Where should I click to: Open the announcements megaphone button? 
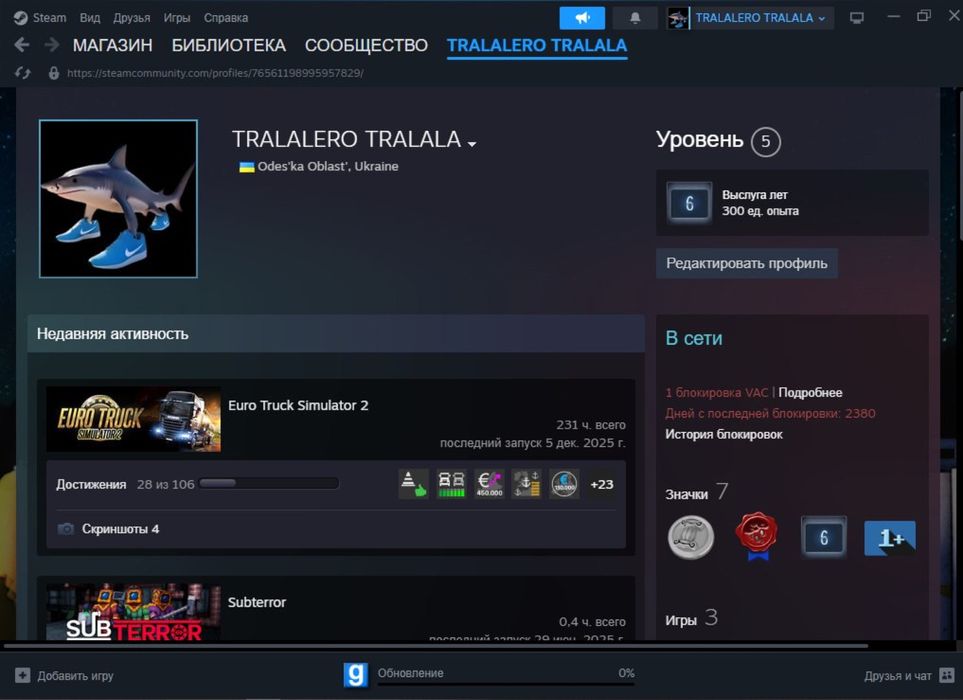(x=582, y=18)
